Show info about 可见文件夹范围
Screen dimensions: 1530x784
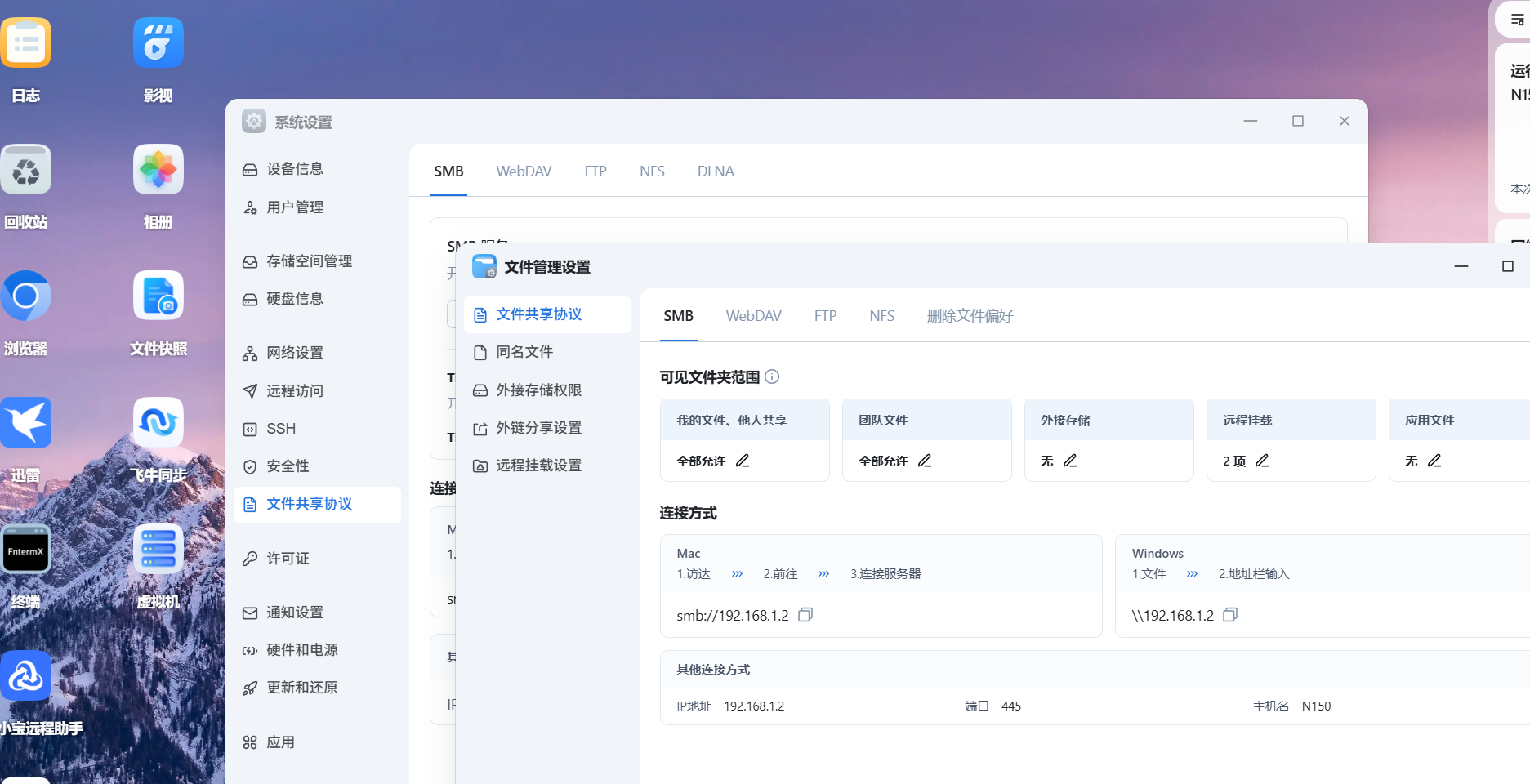[772, 376]
